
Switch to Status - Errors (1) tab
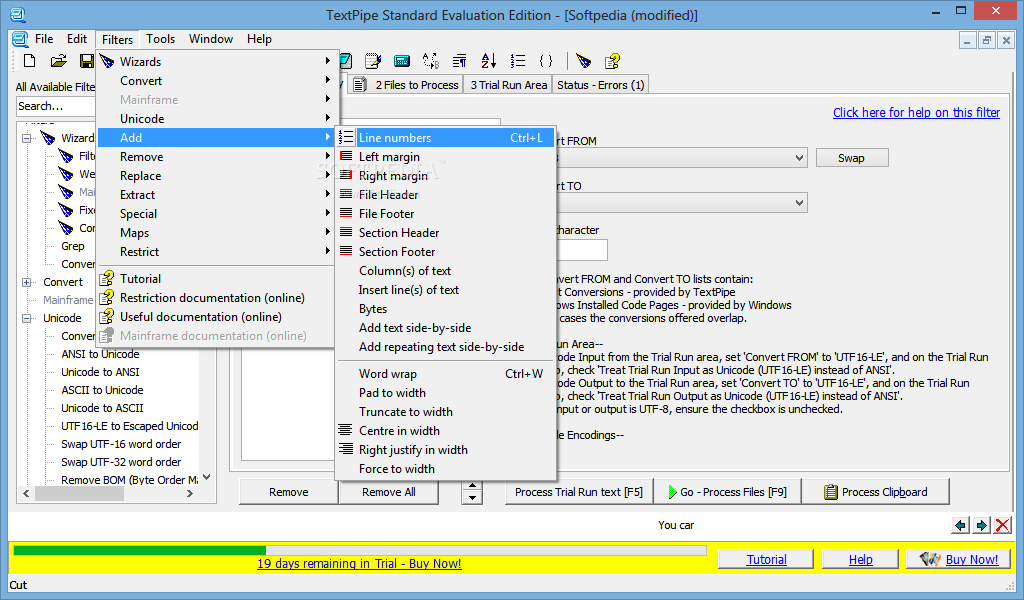(x=600, y=85)
